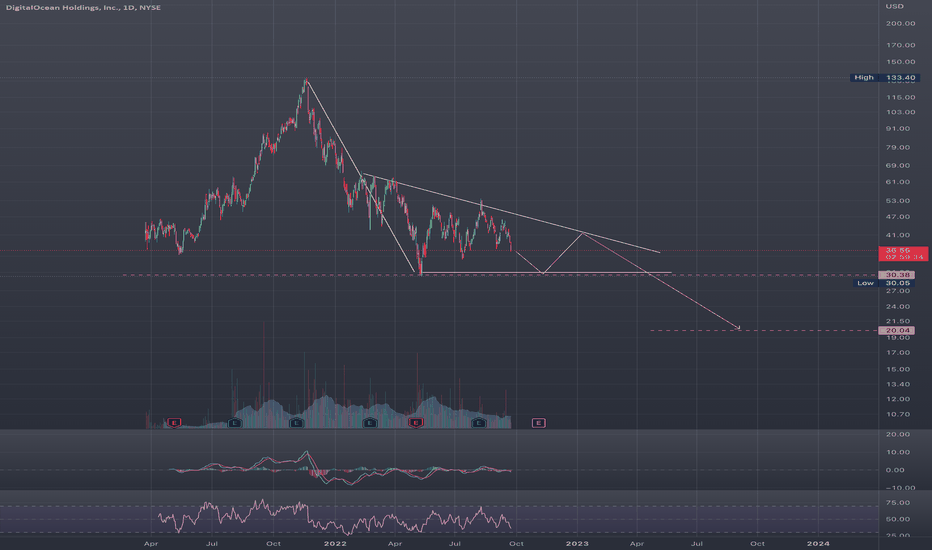This screenshot has height=550, width=932.
Task: Click the 41.00 price axis value
Action: [x=898, y=235]
